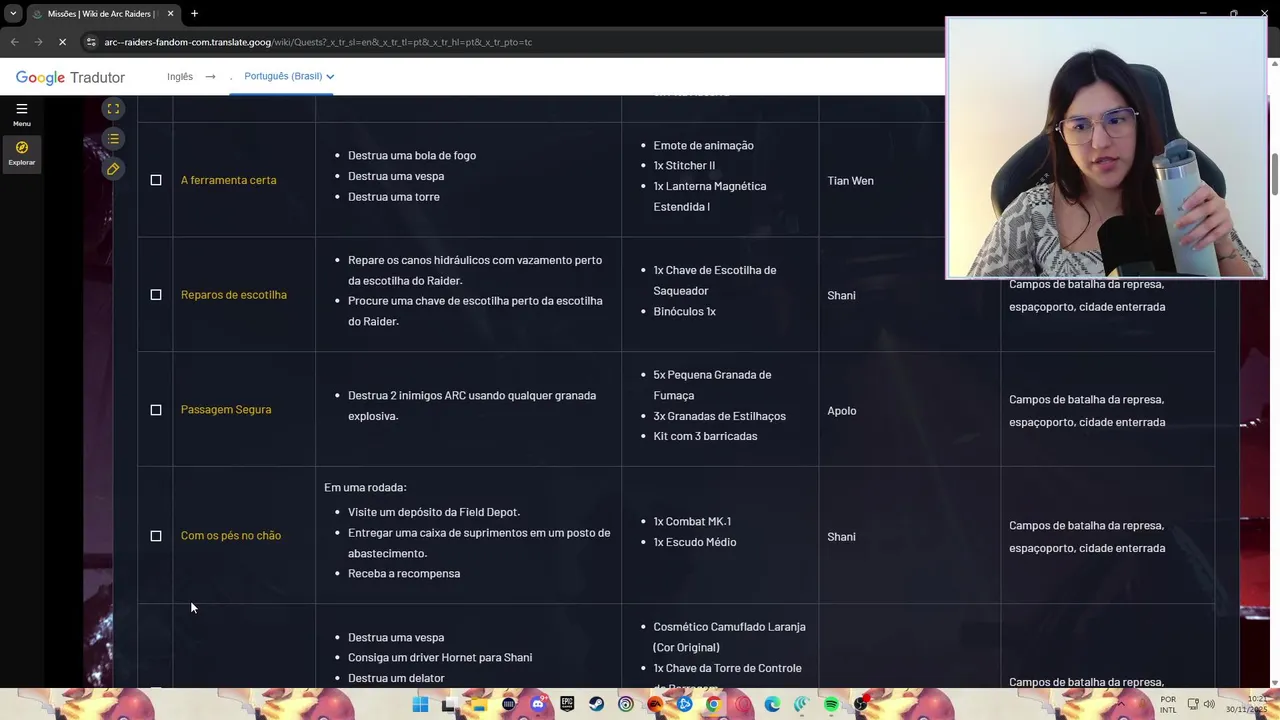Open Epic Games Launcher from taskbar

(x=567, y=704)
